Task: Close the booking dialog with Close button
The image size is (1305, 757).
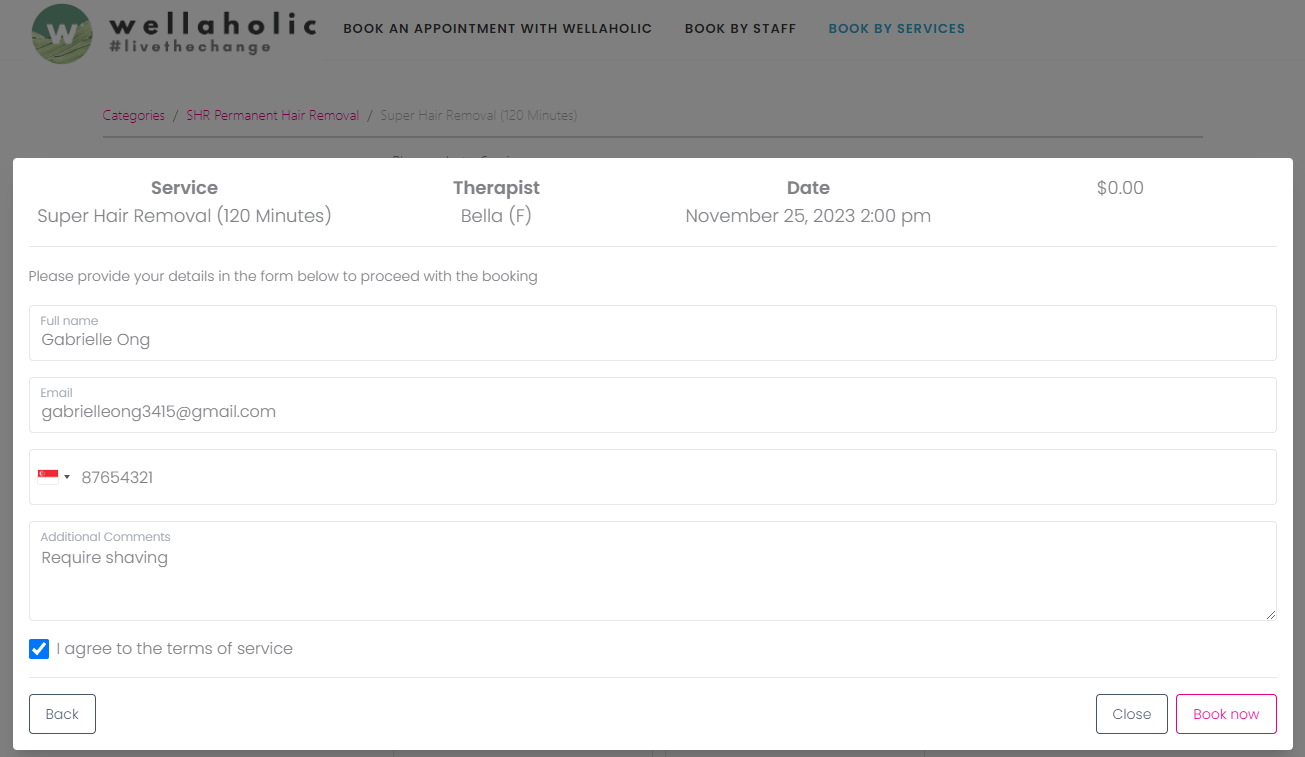Action: [1131, 714]
